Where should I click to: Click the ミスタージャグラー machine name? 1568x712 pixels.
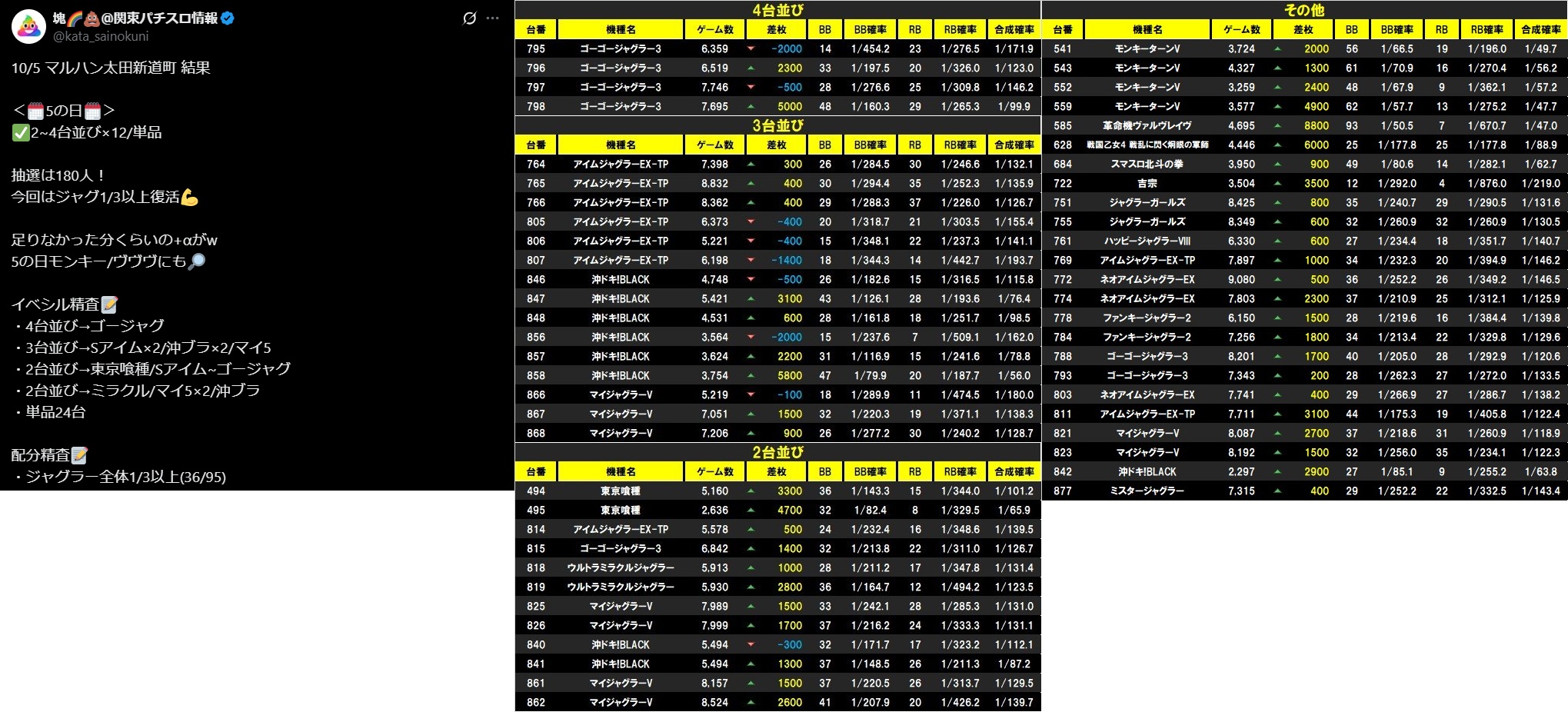coord(1147,491)
